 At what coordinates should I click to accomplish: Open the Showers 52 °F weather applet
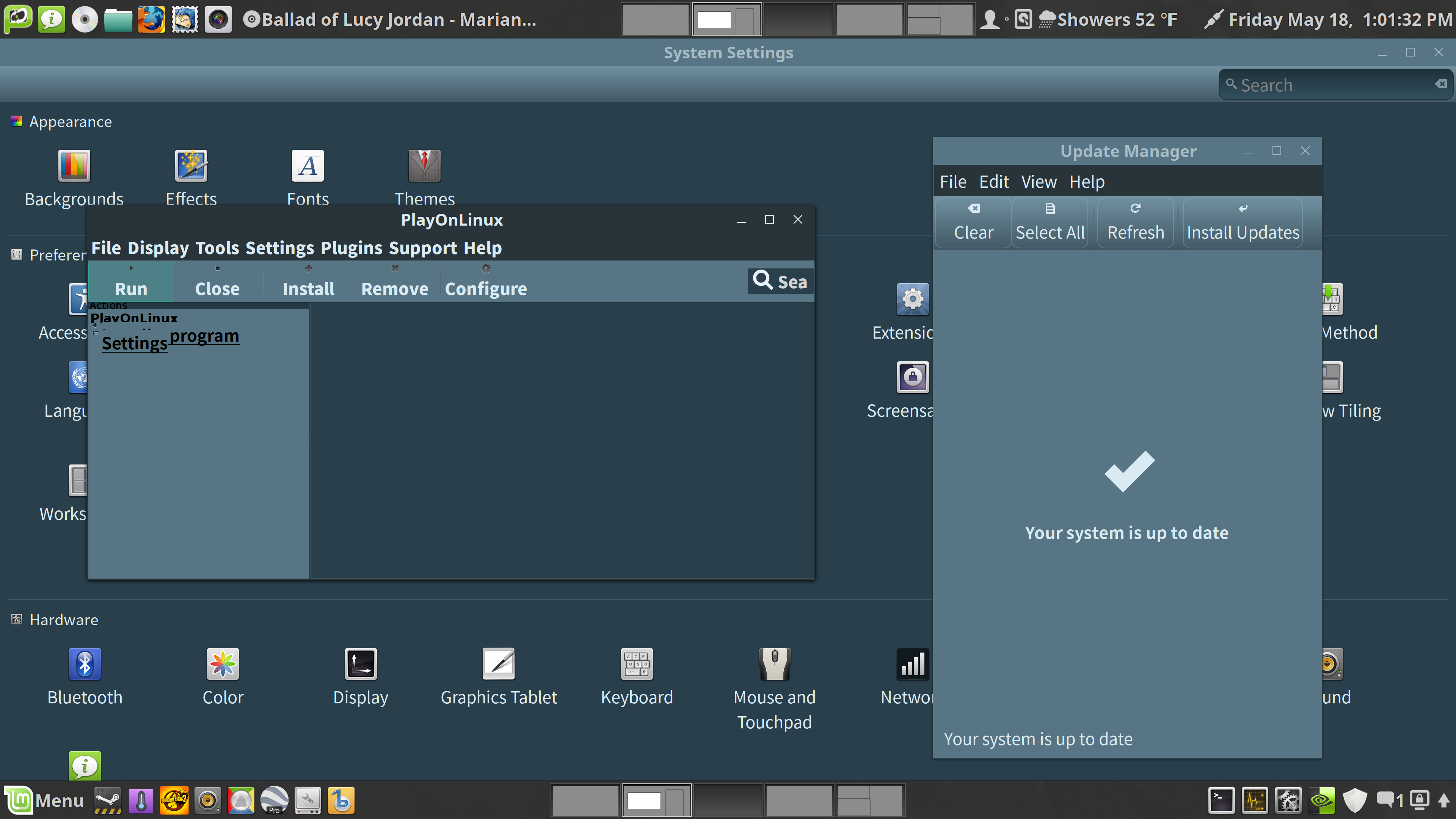(1107, 19)
